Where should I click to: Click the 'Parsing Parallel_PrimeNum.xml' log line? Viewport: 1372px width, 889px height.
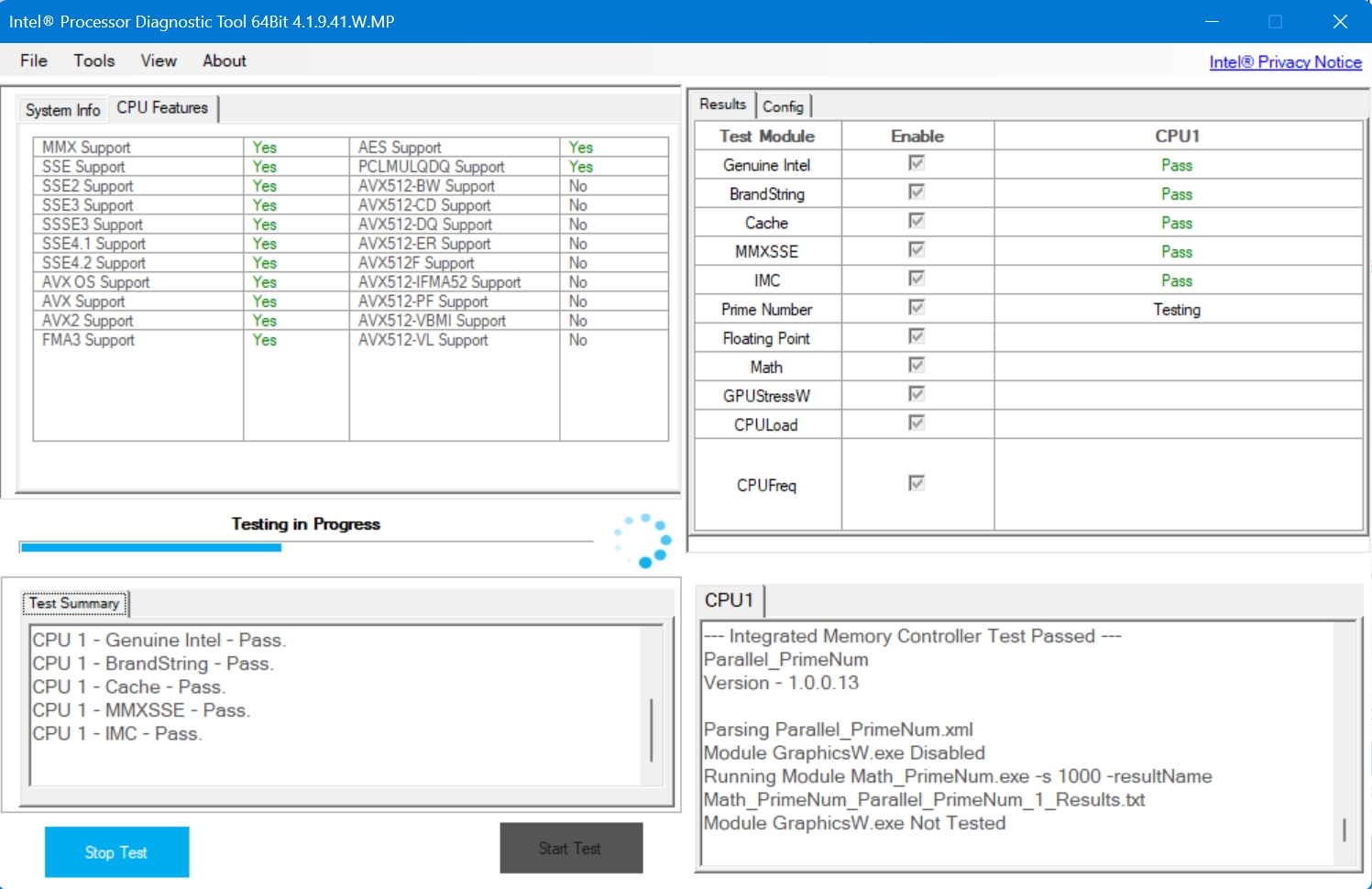[x=839, y=730]
